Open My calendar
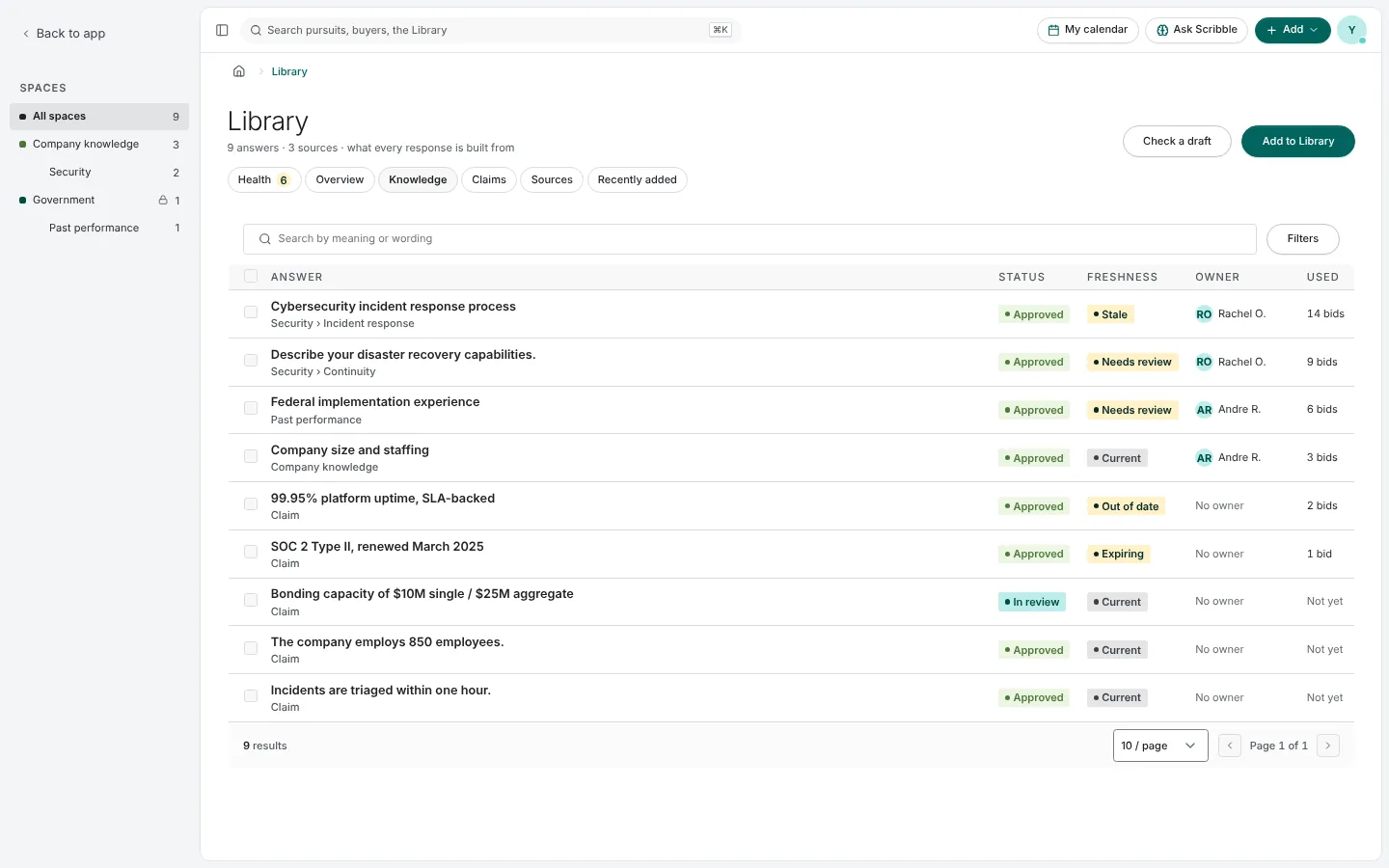Image resolution: width=1389 pixels, height=868 pixels. (x=1088, y=30)
